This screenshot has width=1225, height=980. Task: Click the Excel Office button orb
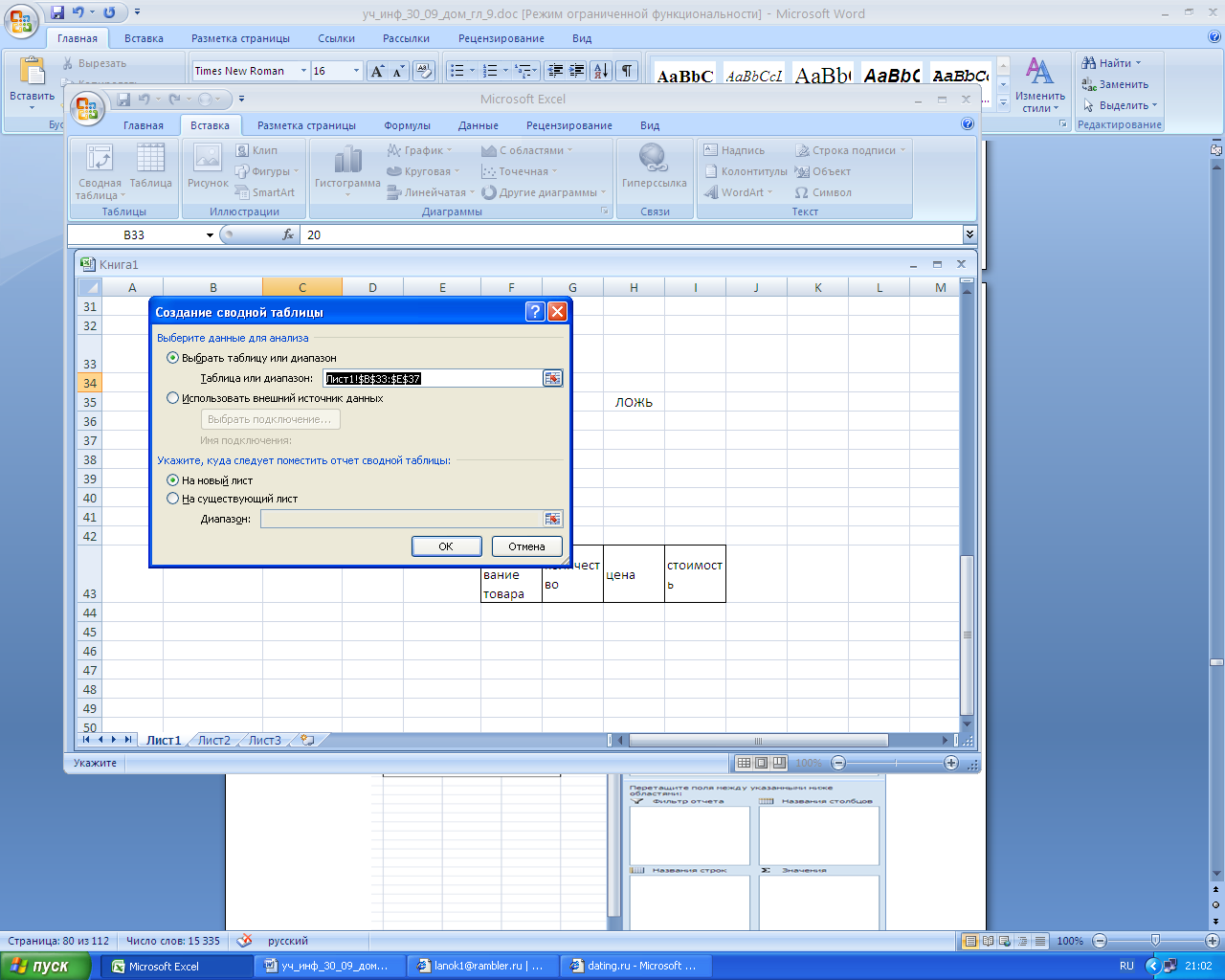pyautogui.click(x=87, y=108)
